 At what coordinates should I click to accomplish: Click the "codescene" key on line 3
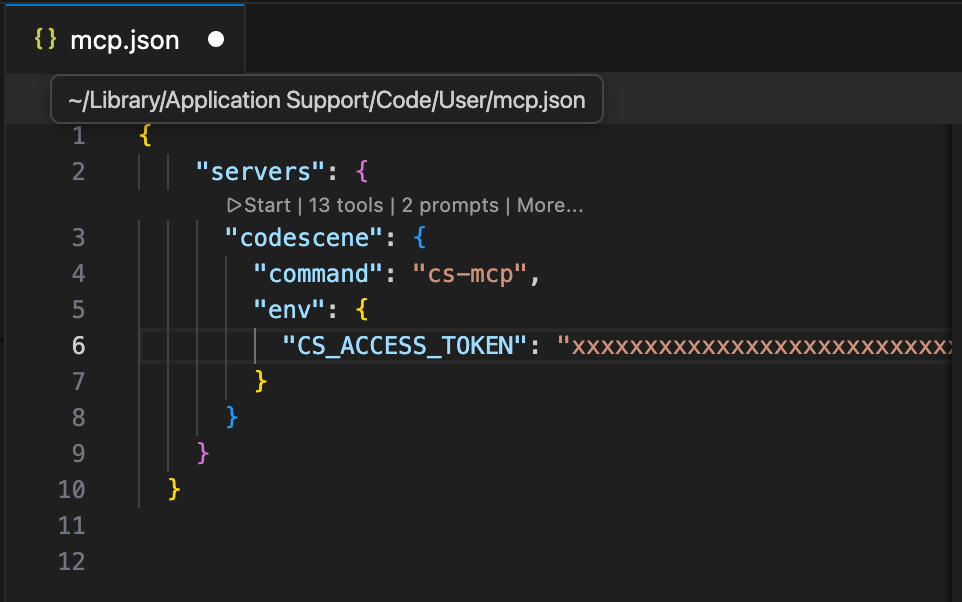pyautogui.click(x=304, y=237)
